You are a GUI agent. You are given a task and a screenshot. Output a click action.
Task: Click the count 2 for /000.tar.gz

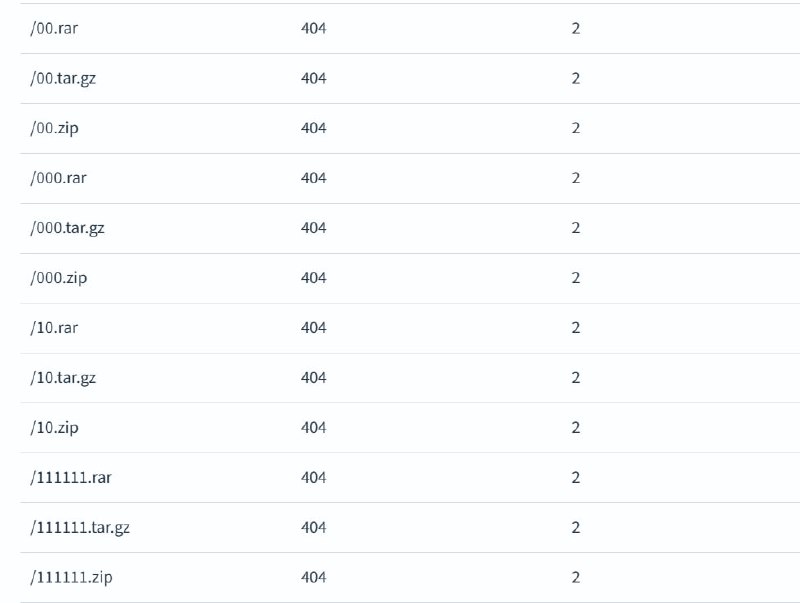coord(576,228)
